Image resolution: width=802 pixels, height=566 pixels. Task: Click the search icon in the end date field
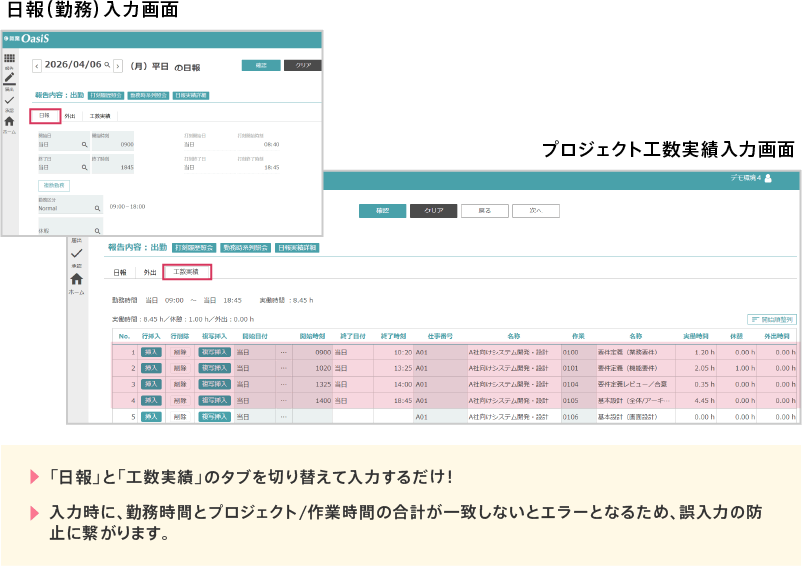(x=84, y=168)
